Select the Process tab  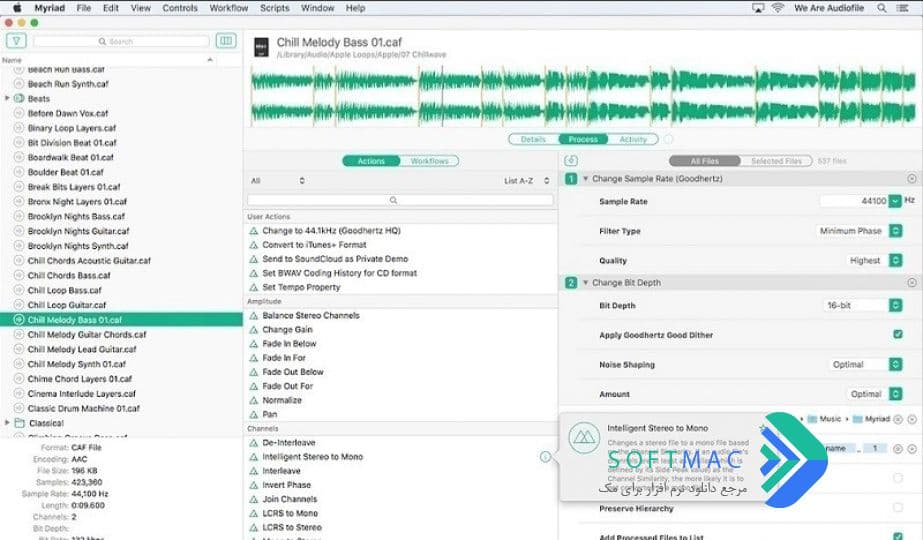pyautogui.click(x=583, y=140)
